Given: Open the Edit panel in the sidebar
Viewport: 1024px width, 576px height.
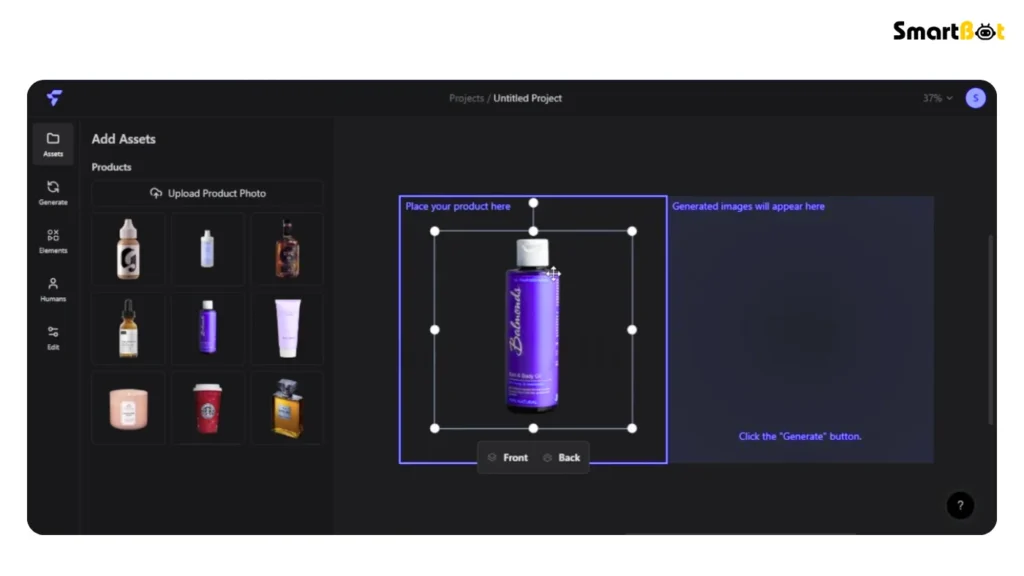Looking at the screenshot, I should coord(53,337).
